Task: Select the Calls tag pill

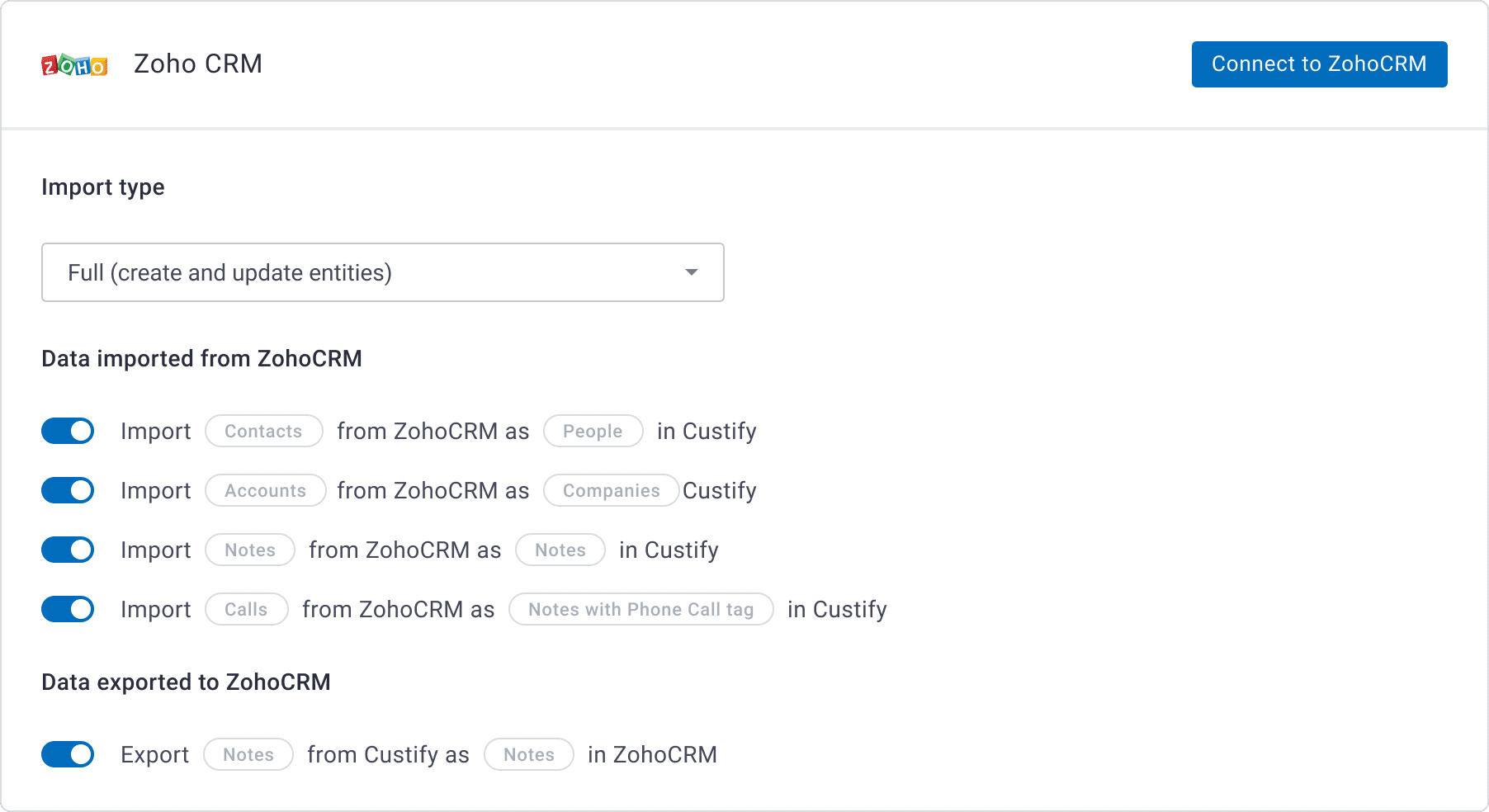Action: pyautogui.click(x=246, y=609)
